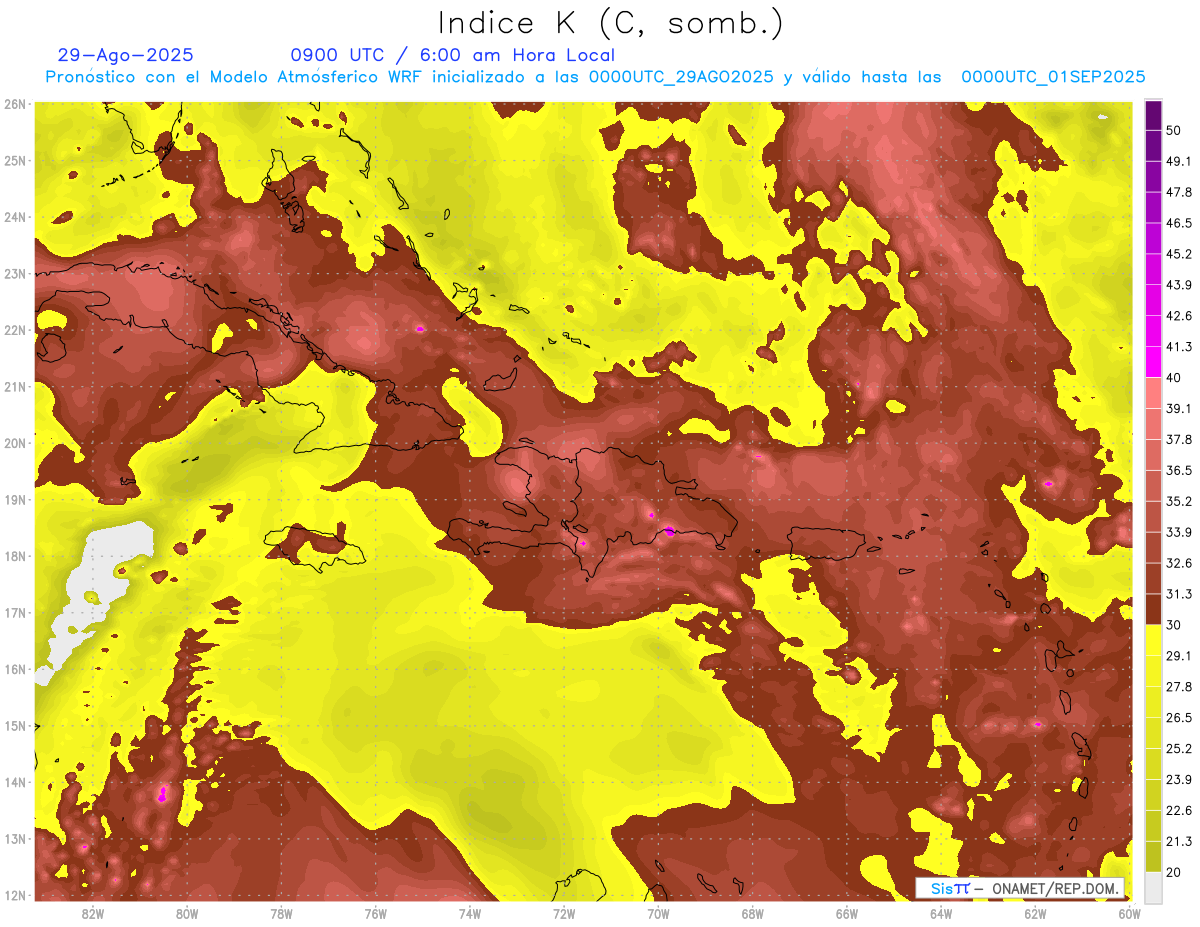Click the latitude label '12N'
This screenshot has height=927, width=1200.
click(x=15, y=895)
